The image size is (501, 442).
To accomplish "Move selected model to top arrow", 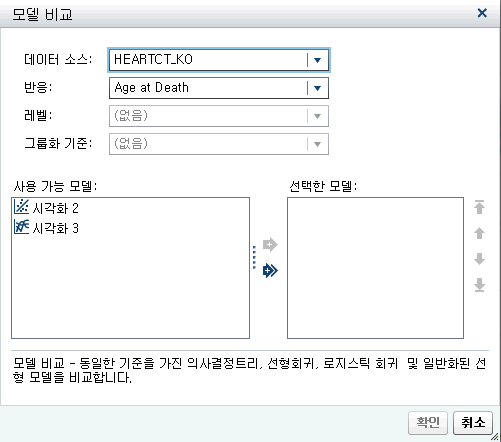I will click(x=479, y=207).
